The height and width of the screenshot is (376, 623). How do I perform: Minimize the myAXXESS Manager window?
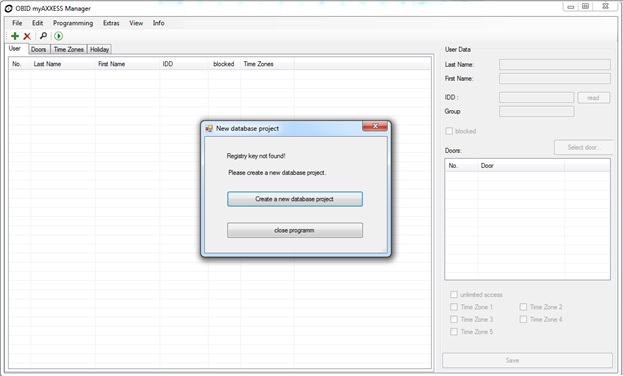click(x=571, y=7)
